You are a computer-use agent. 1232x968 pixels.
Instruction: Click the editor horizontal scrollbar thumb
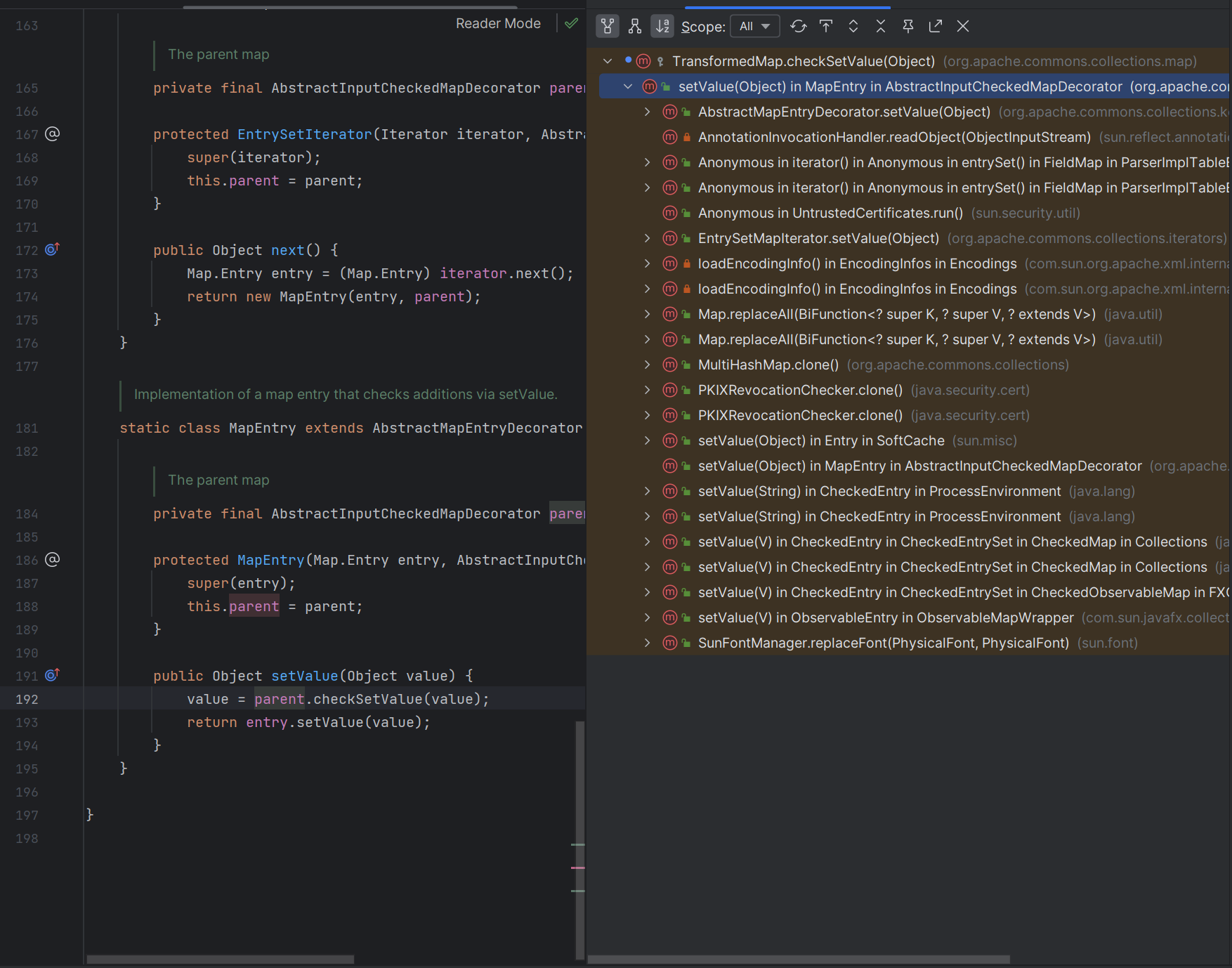pyautogui.click(x=220, y=959)
